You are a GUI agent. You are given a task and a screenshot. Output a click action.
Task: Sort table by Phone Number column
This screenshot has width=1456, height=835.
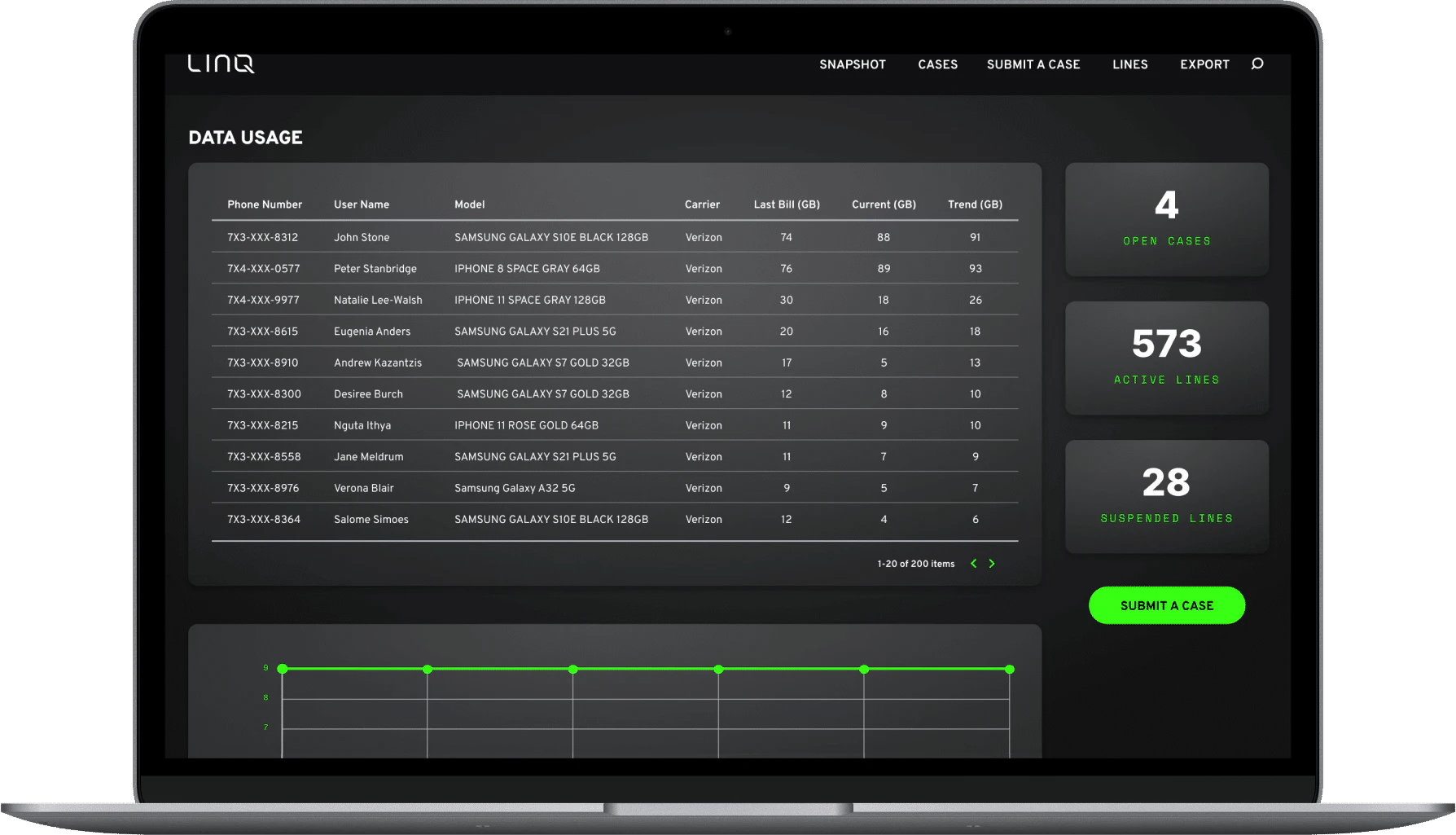point(264,204)
